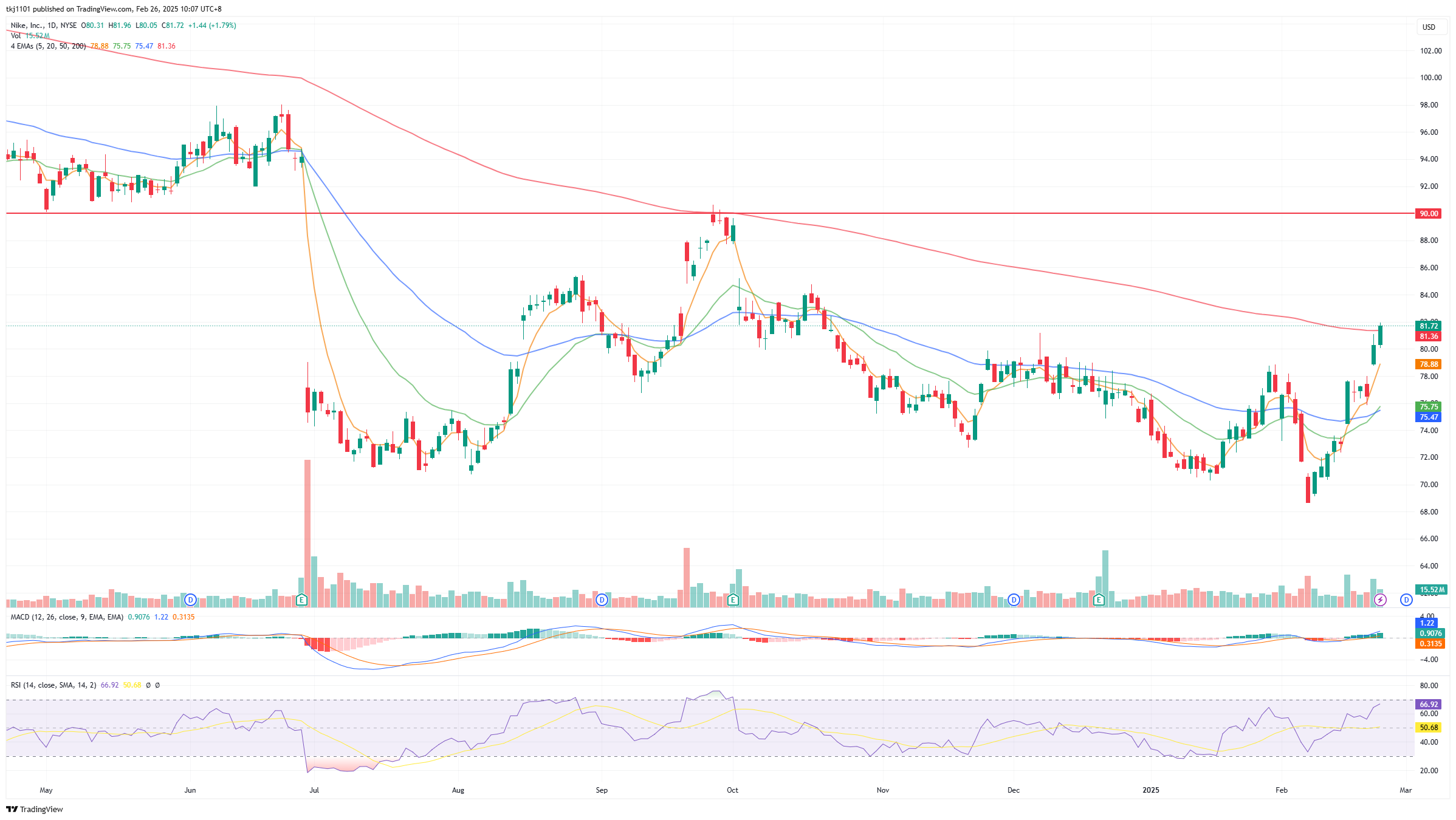The image size is (1456, 820).
Task: Click the tall red volume bar in July
Action: click(307, 533)
